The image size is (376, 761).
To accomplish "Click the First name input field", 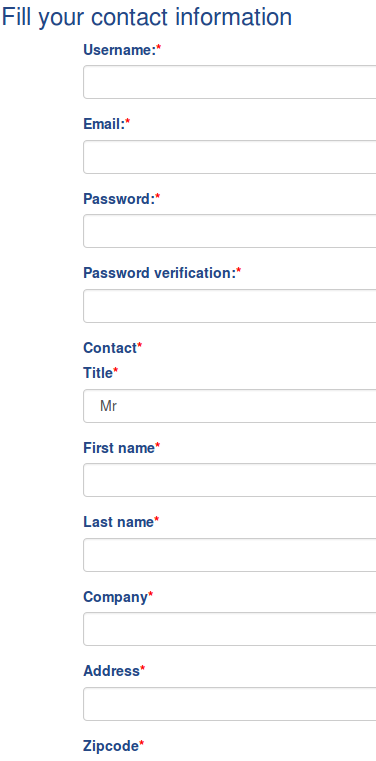I will click(x=229, y=480).
